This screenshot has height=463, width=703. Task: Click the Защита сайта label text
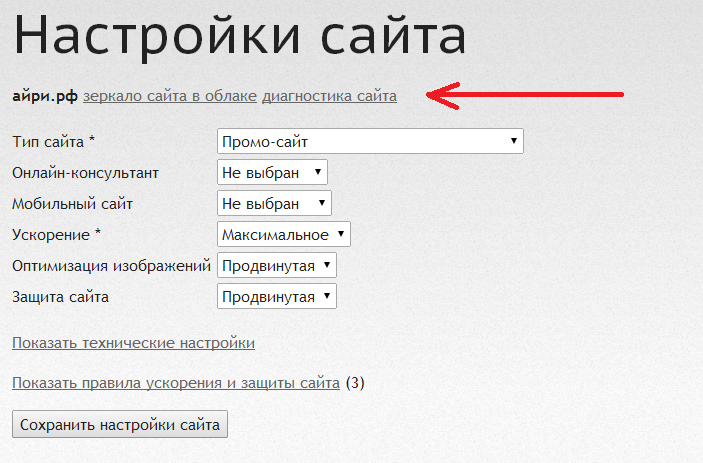(60, 297)
